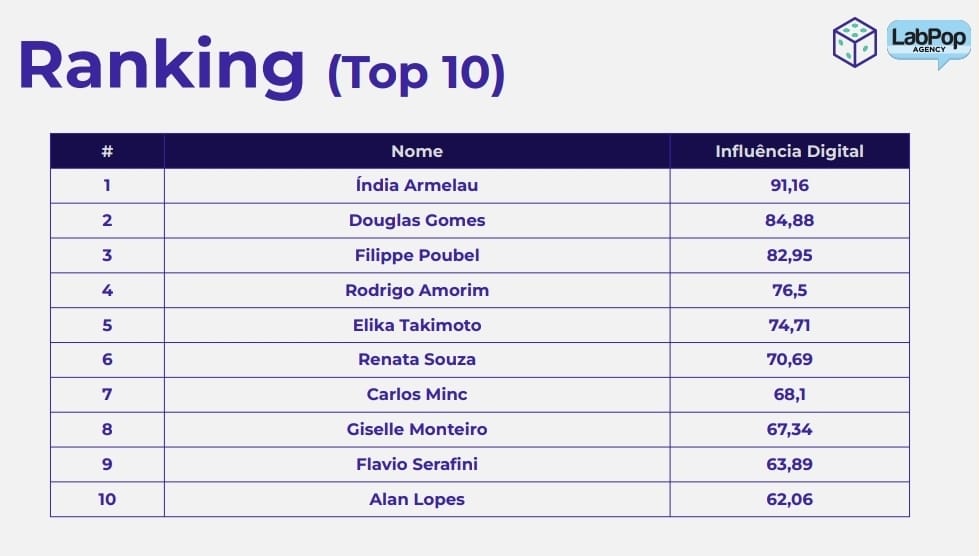
Task: Select the Flavio Serafini name cell
Action: coord(417,464)
